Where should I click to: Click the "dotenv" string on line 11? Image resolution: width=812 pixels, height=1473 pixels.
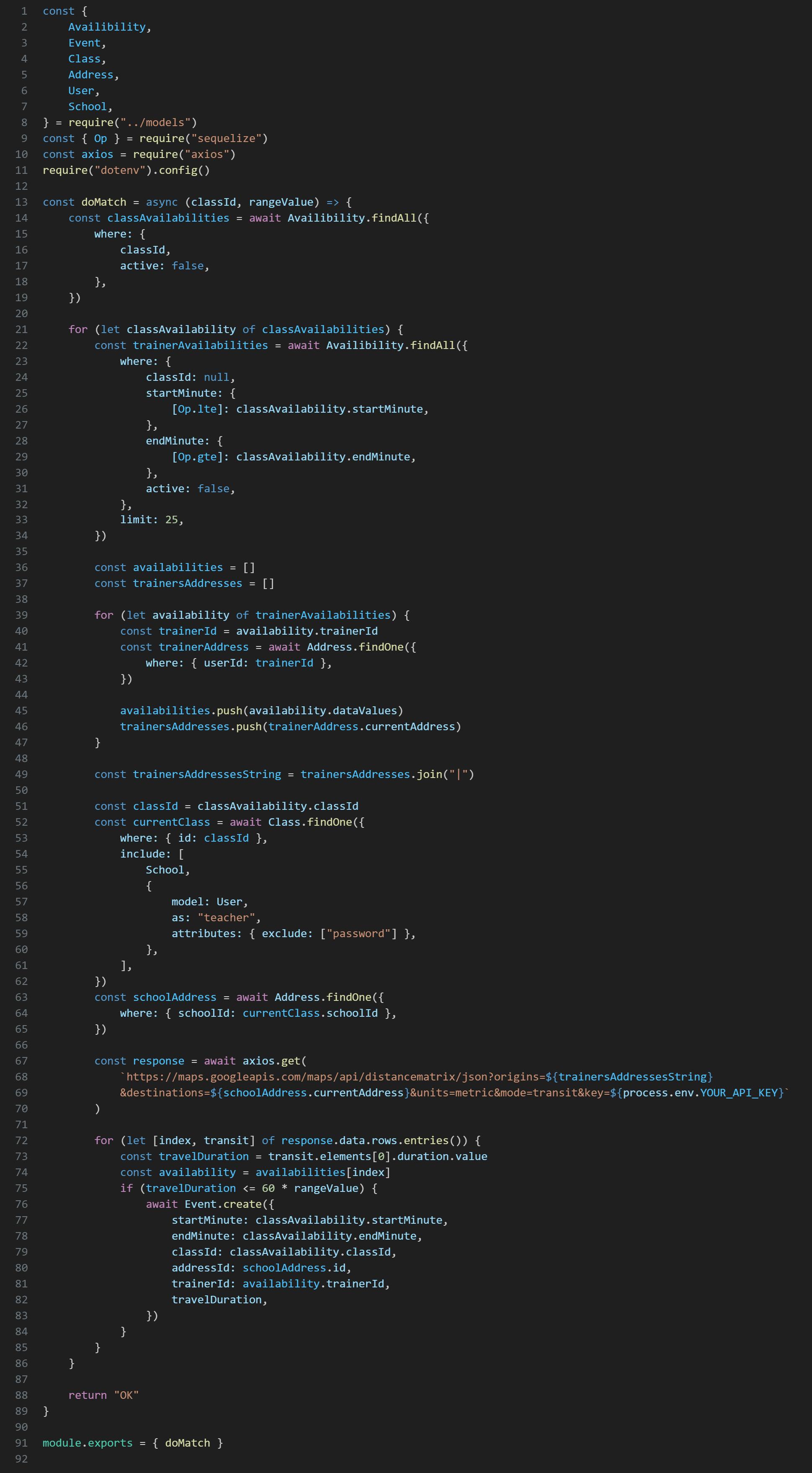(119, 171)
